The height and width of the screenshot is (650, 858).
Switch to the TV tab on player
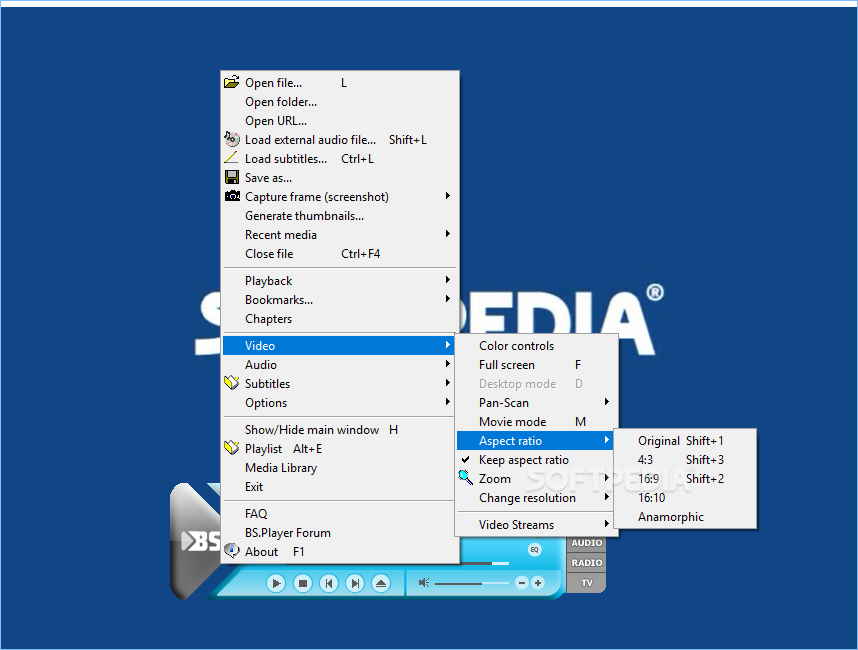[x=587, y=583]
